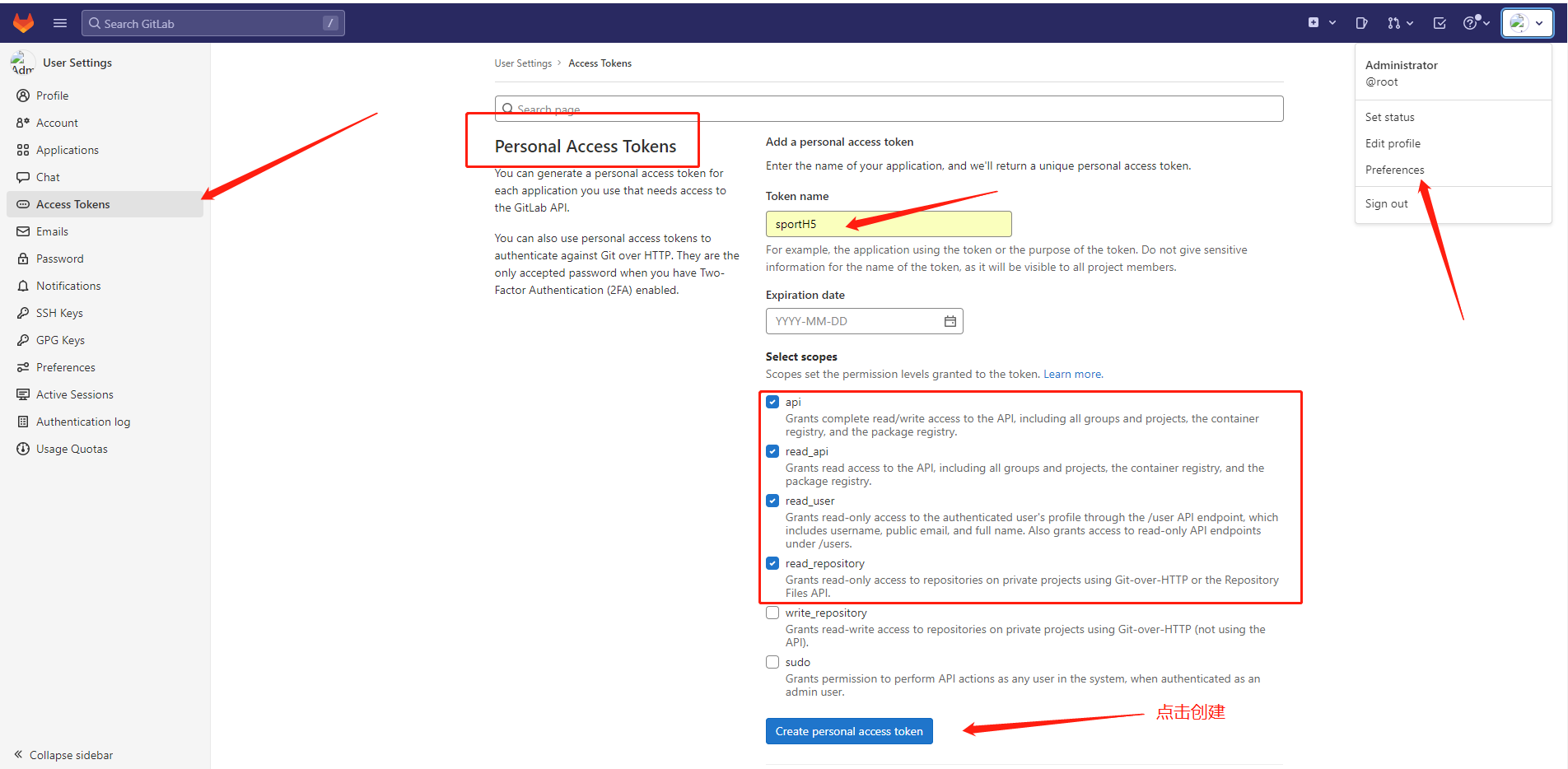The height and width of the screenshot is (769, 1568).
Task: Select Preferences from user menu
Action: [1394, 170]
